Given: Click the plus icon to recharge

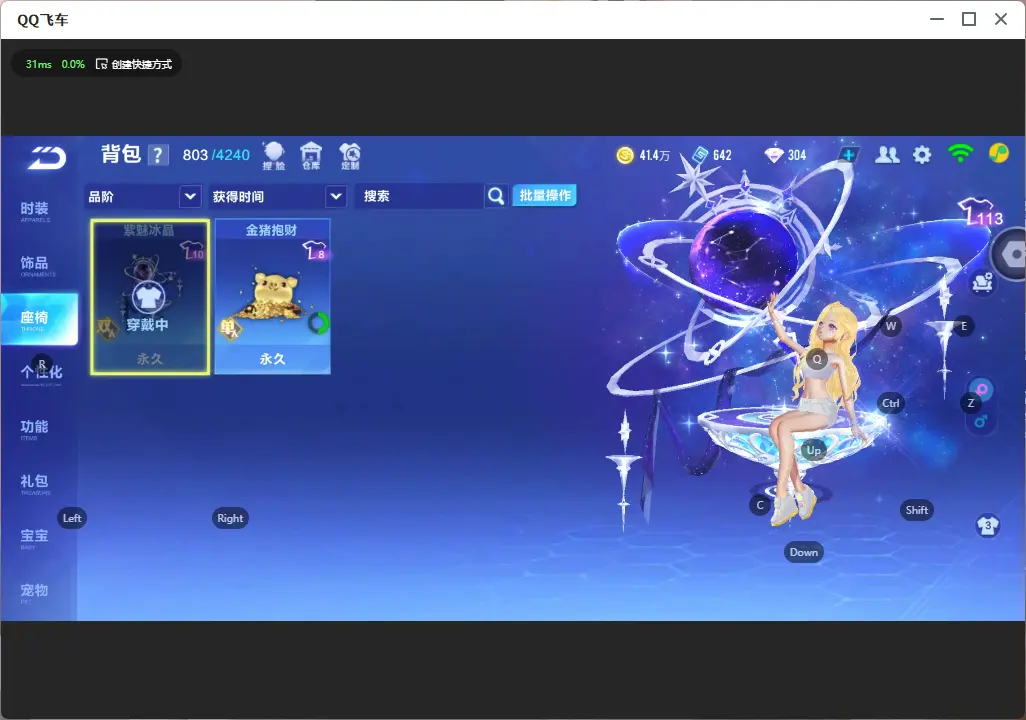Looking at the screenshot, I should point(849,155).
